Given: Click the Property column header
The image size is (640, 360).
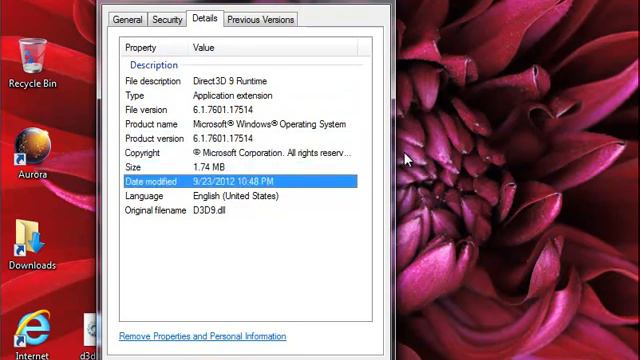Looking at the screenshot, I should (x=155, y=48).
